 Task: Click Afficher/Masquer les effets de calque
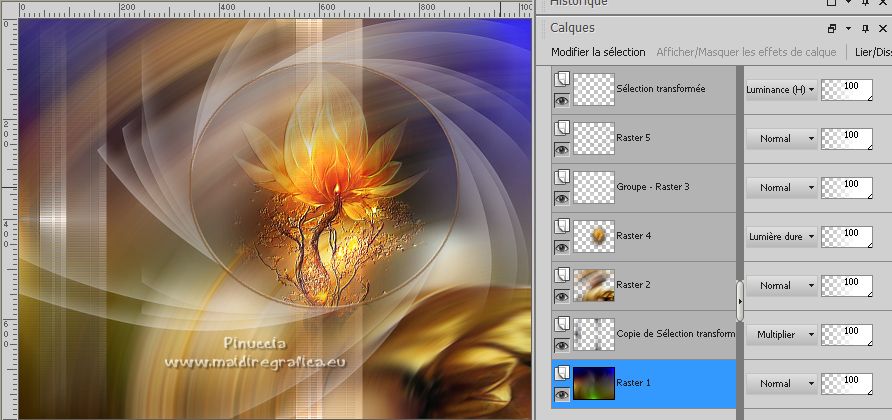click(746, 52)
